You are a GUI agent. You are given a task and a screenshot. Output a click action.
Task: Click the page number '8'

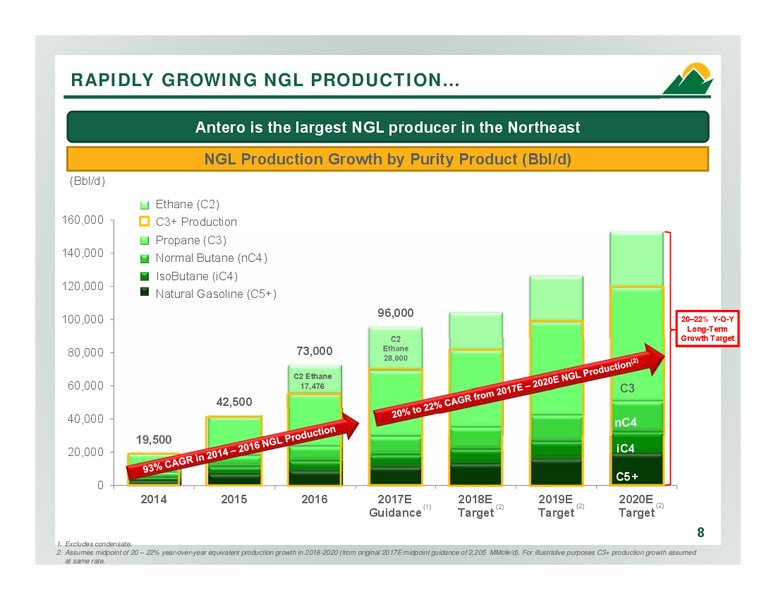click(x=700, y=533)
